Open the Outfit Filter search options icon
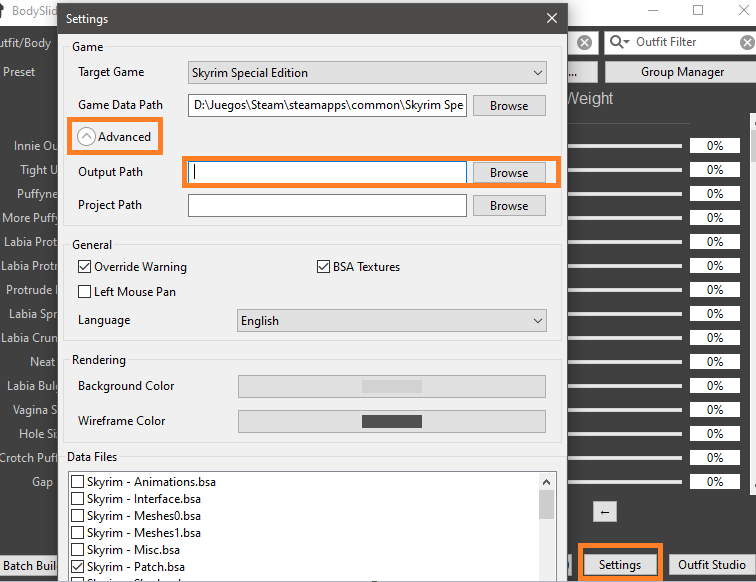The width and height of the screenshot is (756, 582). coord(620,42)
